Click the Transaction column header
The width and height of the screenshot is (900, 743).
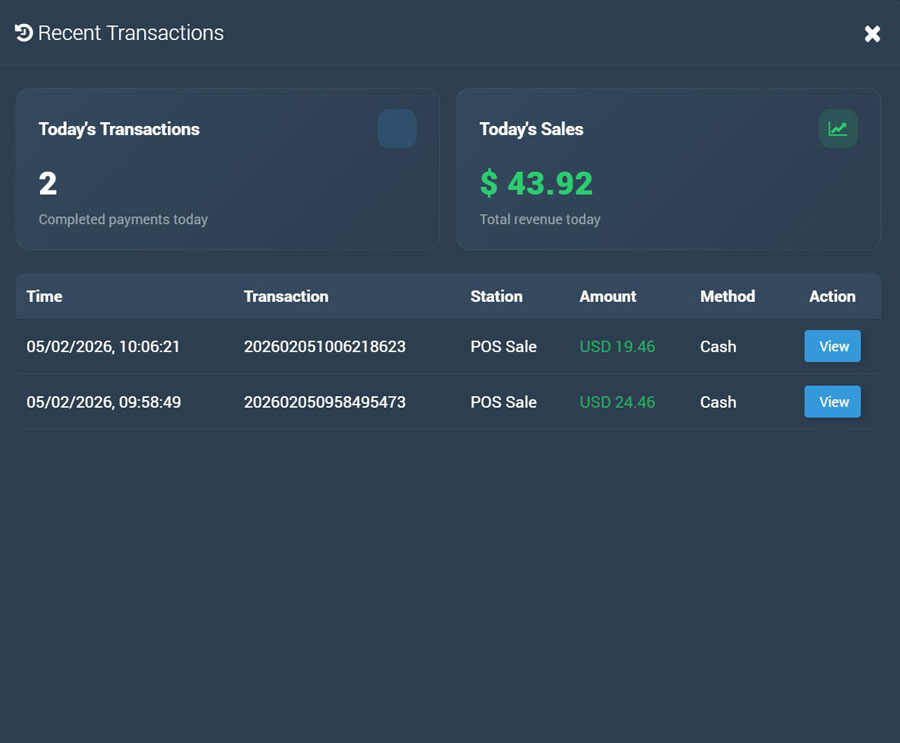point(286,296)
